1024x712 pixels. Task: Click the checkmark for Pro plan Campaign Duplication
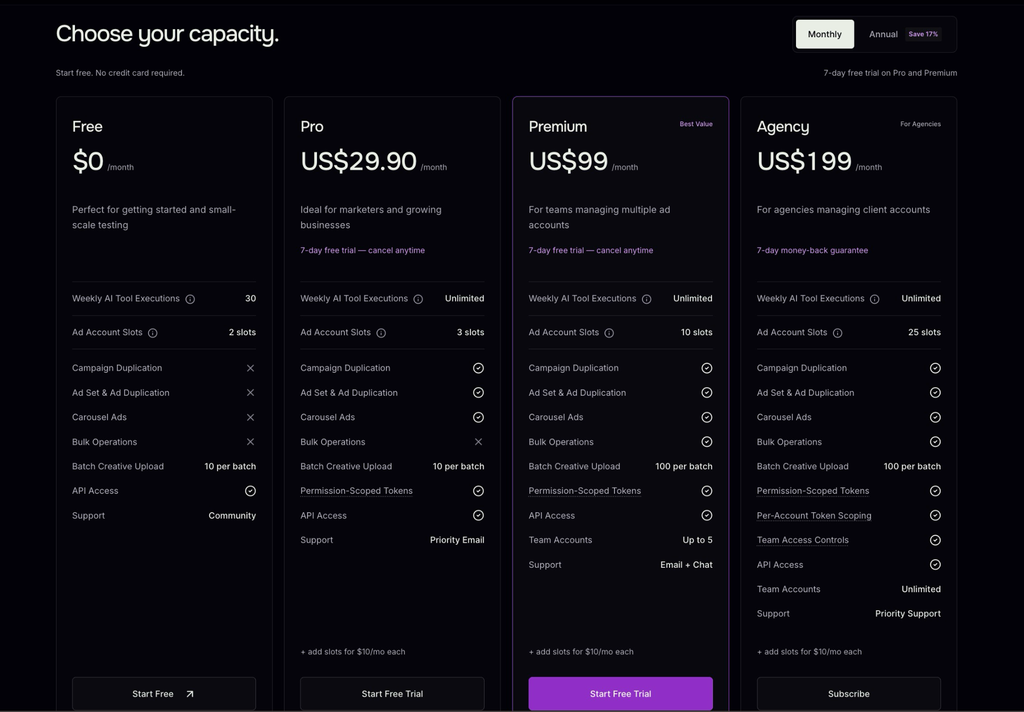[479, 368]
